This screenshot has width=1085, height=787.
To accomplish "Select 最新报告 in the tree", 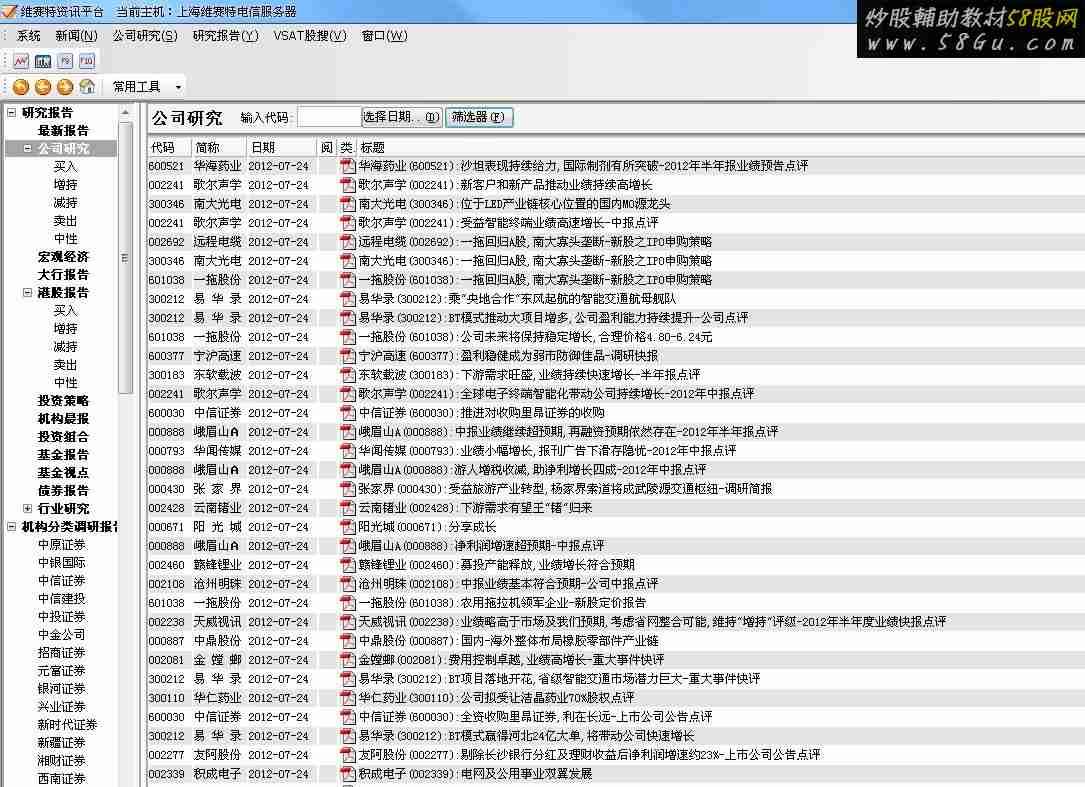I will point(63,130).
